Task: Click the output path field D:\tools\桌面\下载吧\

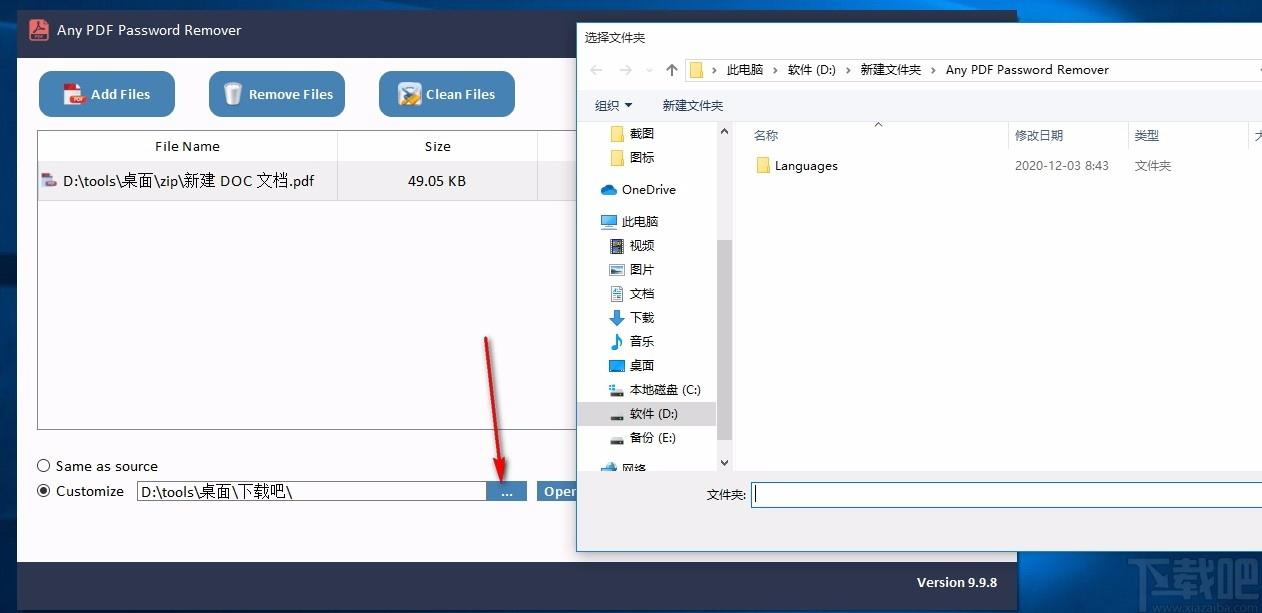Action: point(312,491)
